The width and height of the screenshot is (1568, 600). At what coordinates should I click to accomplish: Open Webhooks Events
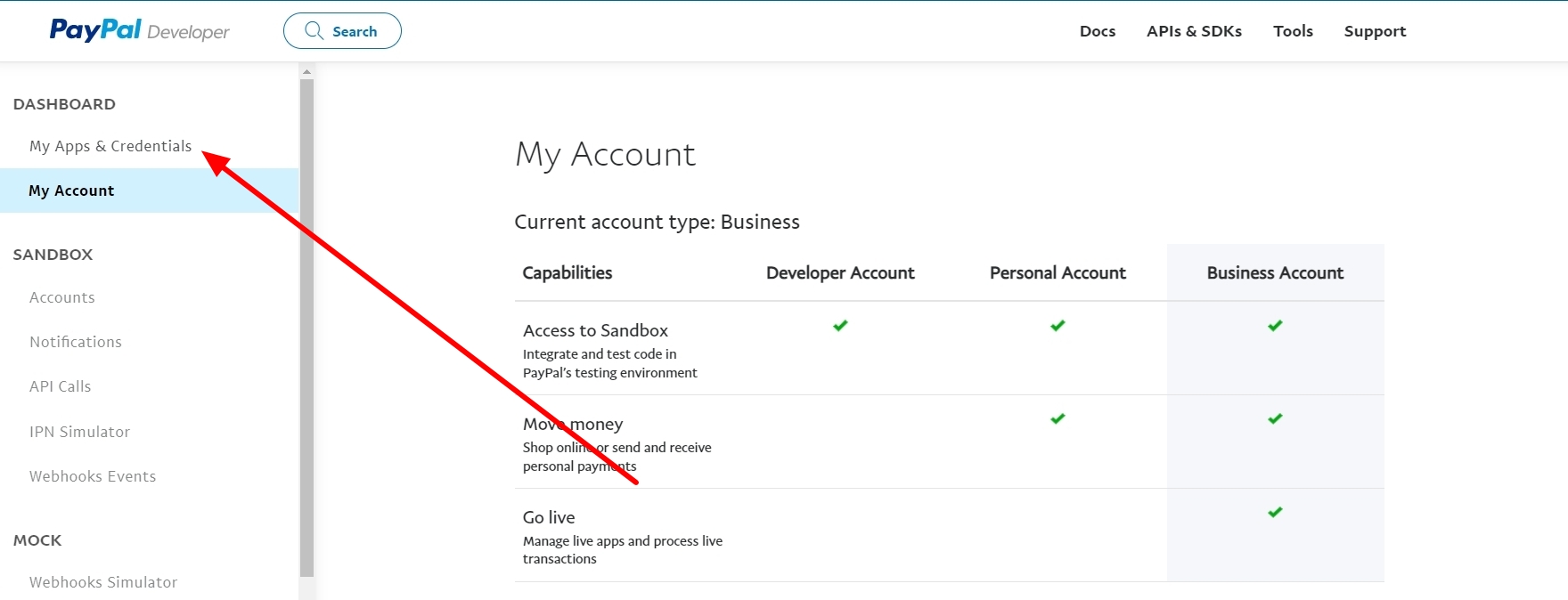click(93, 476)
